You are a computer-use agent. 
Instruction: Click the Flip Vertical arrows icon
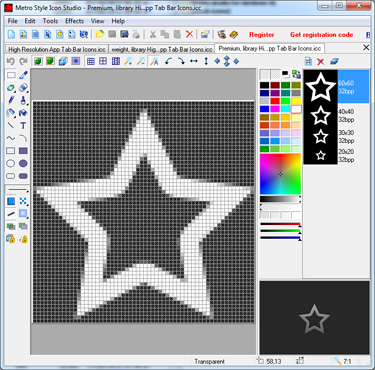point(206,61)
